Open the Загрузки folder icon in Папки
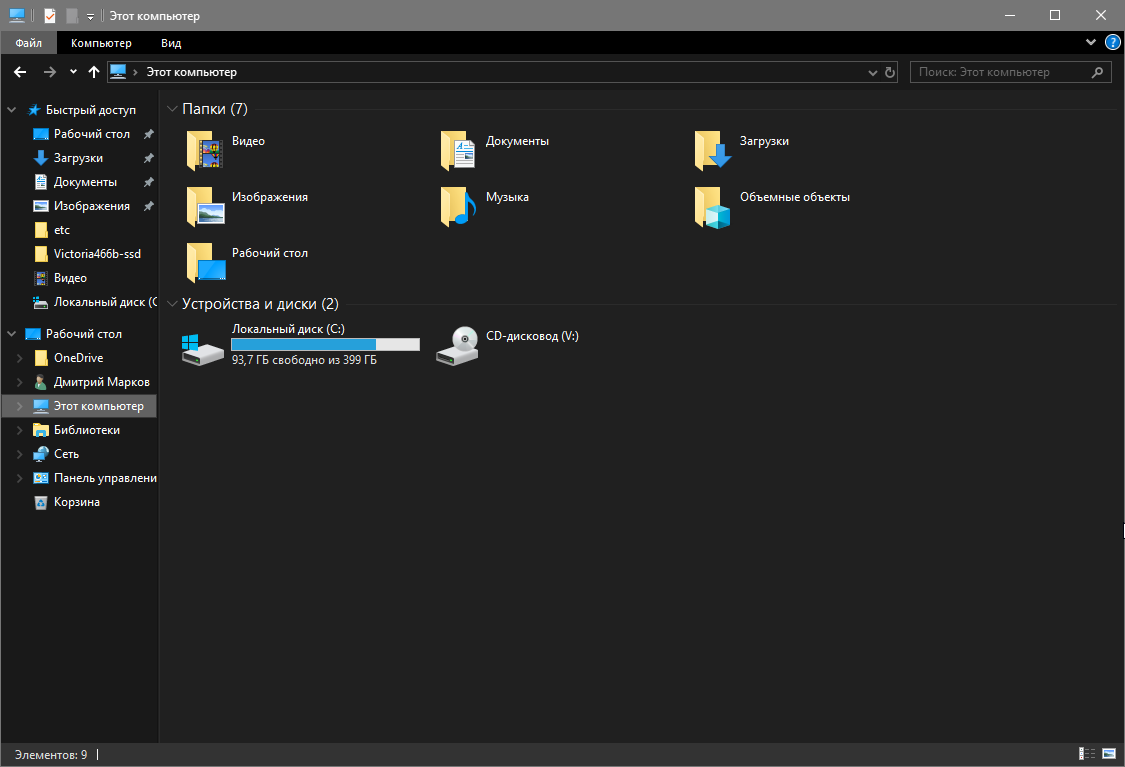1125x767 pixels. (712, 150)
